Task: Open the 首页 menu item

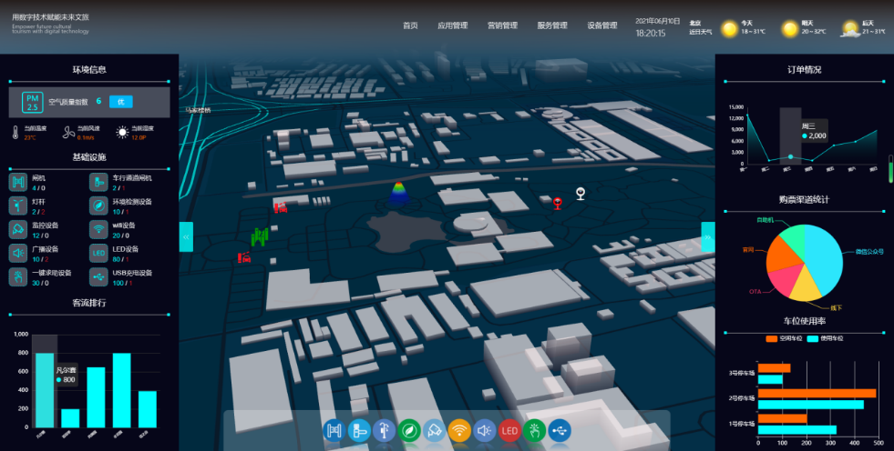Action: [410, 25]
